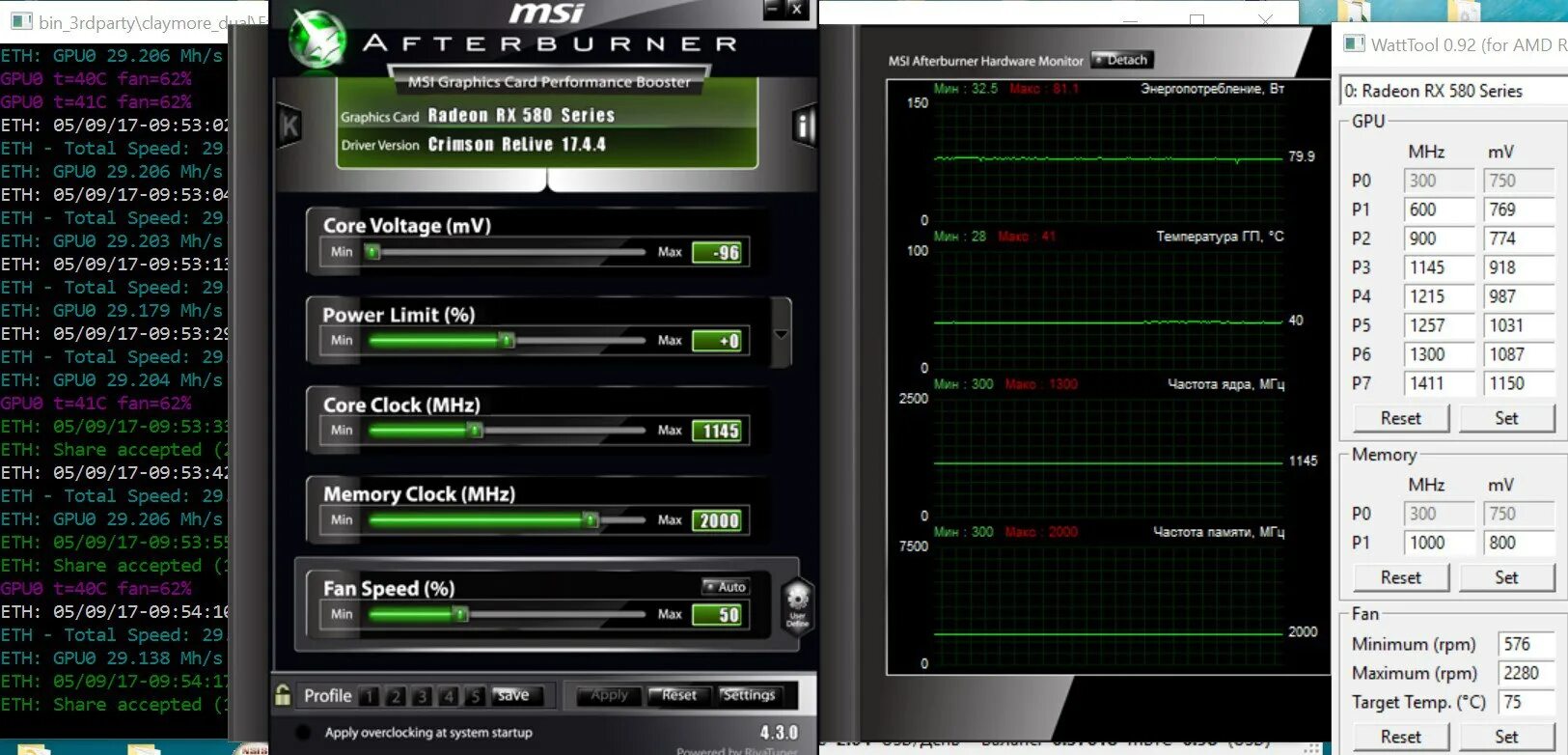
Task: Detach the Afterburner Hardware Monitor
Action: 1122,60
